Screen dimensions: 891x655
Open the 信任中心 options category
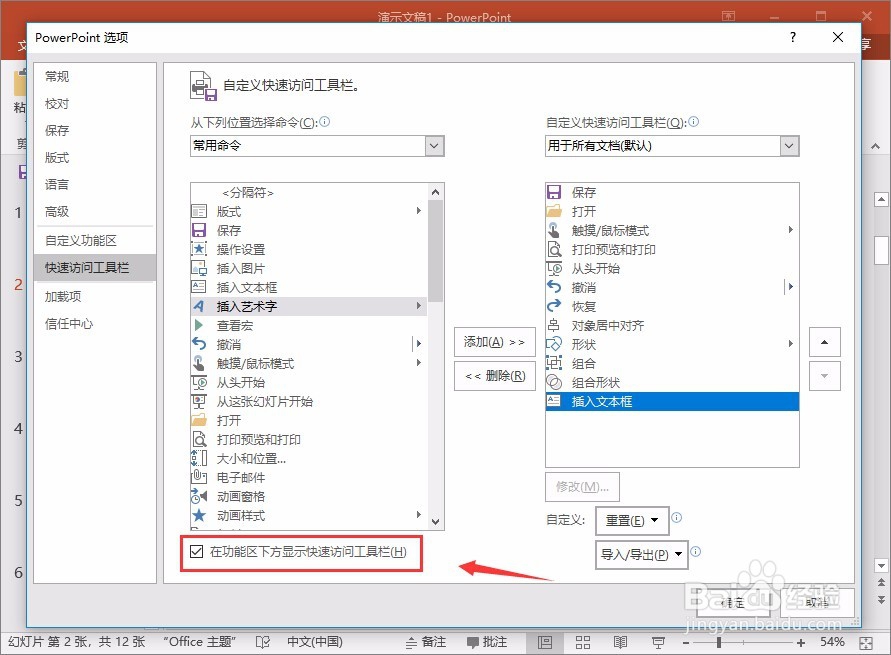point(69,323)
